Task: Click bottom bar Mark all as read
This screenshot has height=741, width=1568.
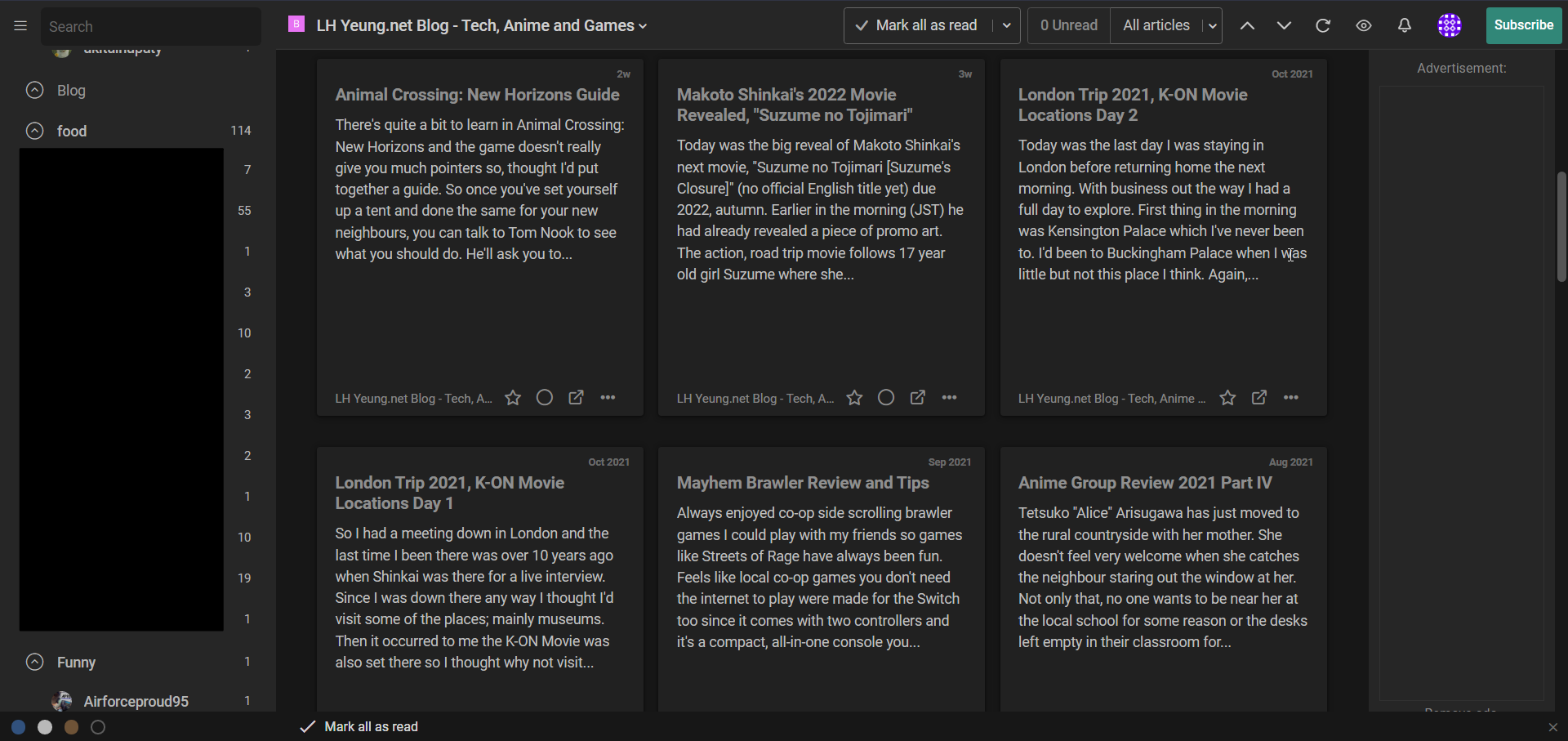Action: 359,727
